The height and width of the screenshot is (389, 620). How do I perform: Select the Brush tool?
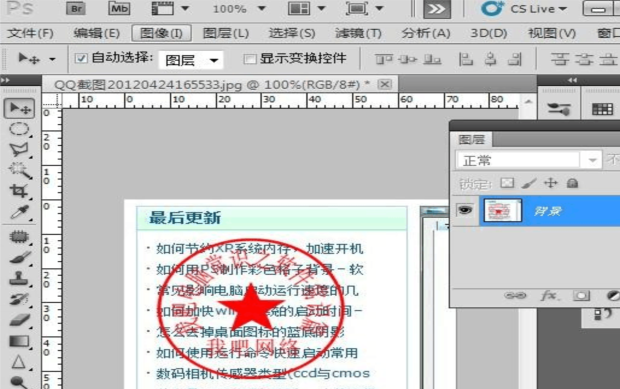click(x=20, y=257)
